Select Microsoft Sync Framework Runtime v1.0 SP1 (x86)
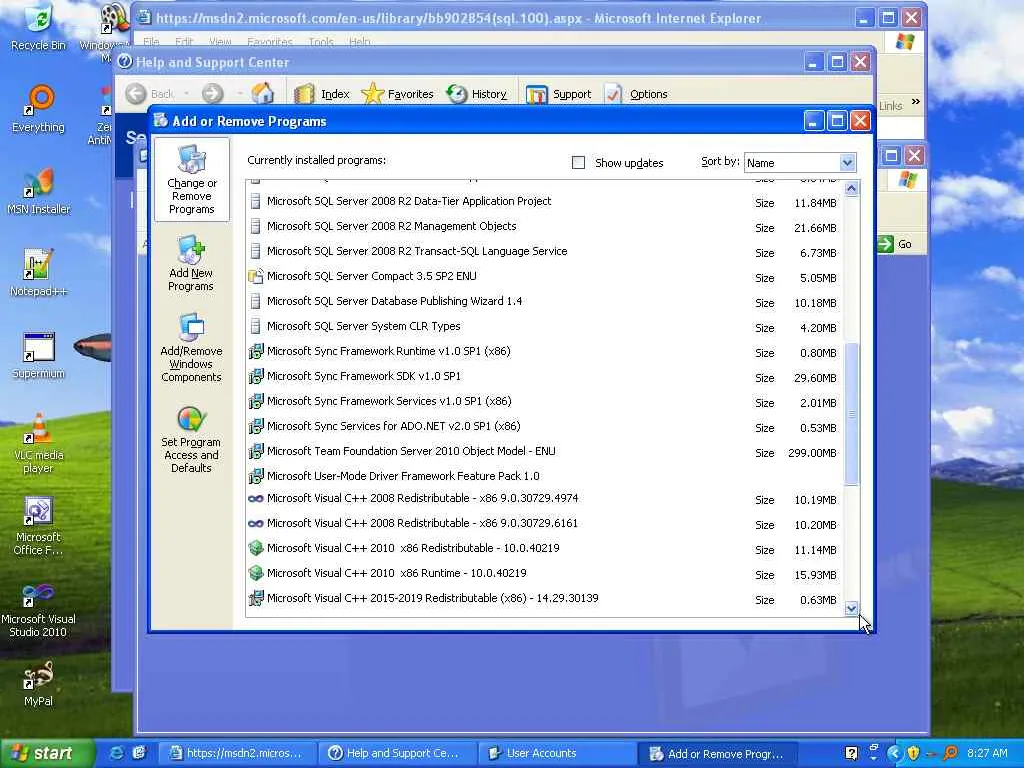The image size is (1024, 768). coord(543,352)
